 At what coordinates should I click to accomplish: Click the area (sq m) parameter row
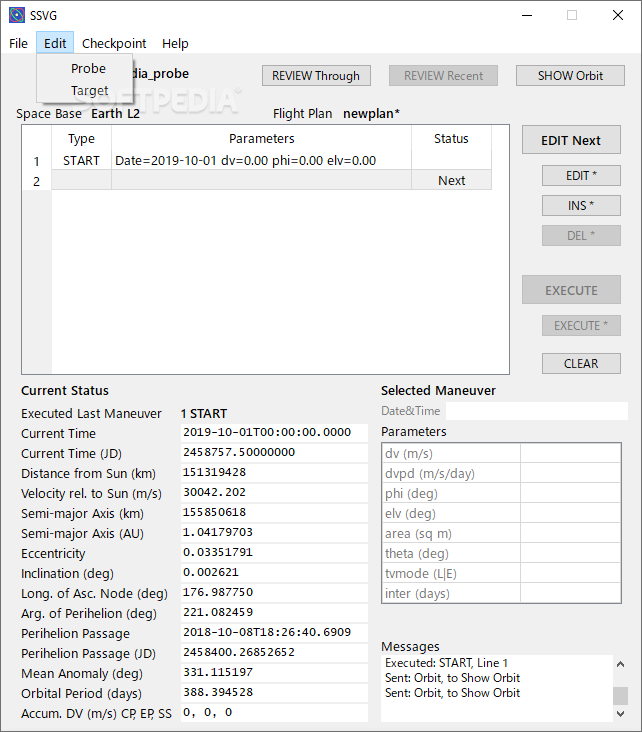coord(501,534)
